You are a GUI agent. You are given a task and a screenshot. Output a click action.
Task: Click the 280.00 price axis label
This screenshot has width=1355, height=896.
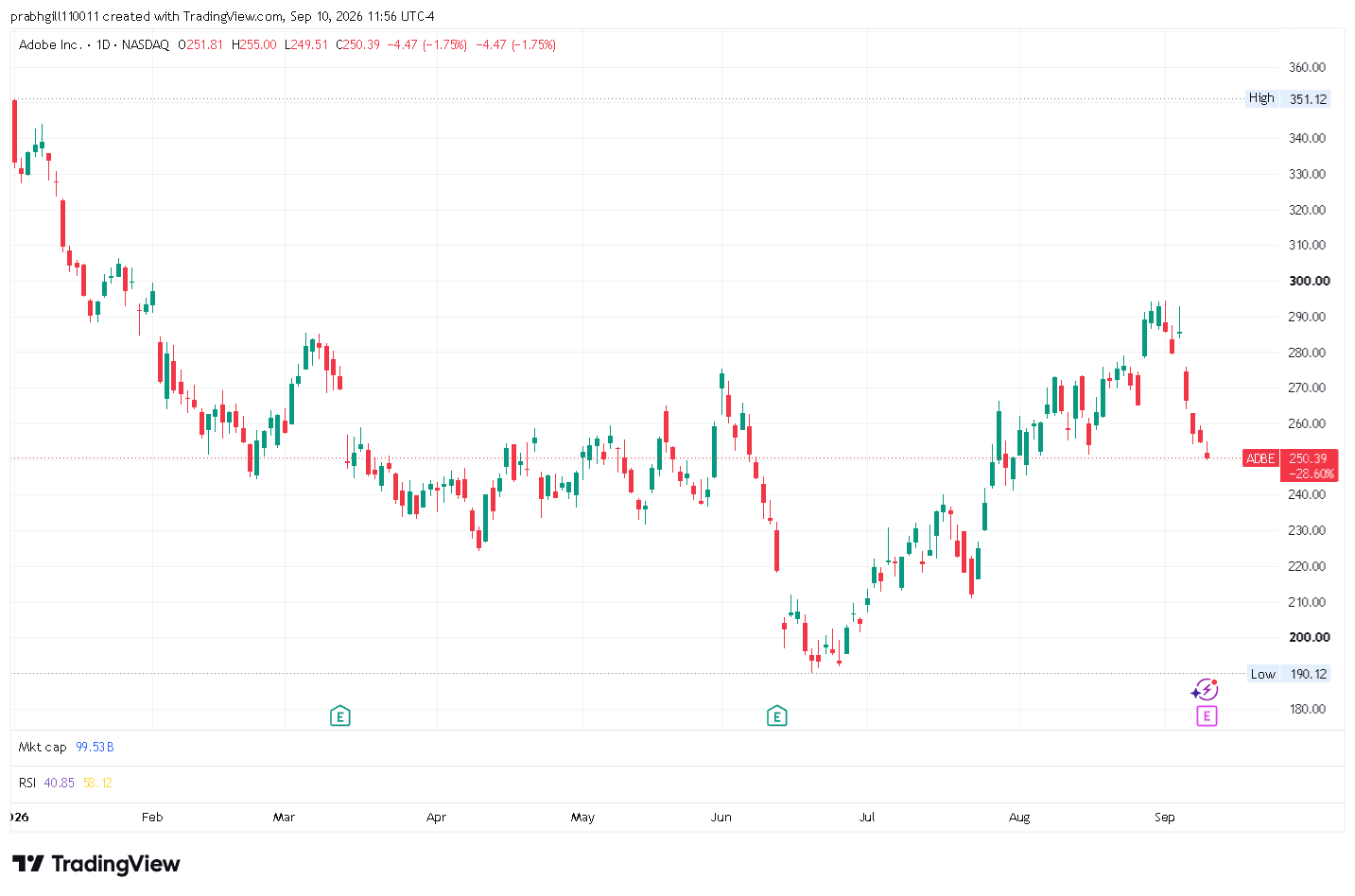pyautogui.click(x=1308, y=353)
